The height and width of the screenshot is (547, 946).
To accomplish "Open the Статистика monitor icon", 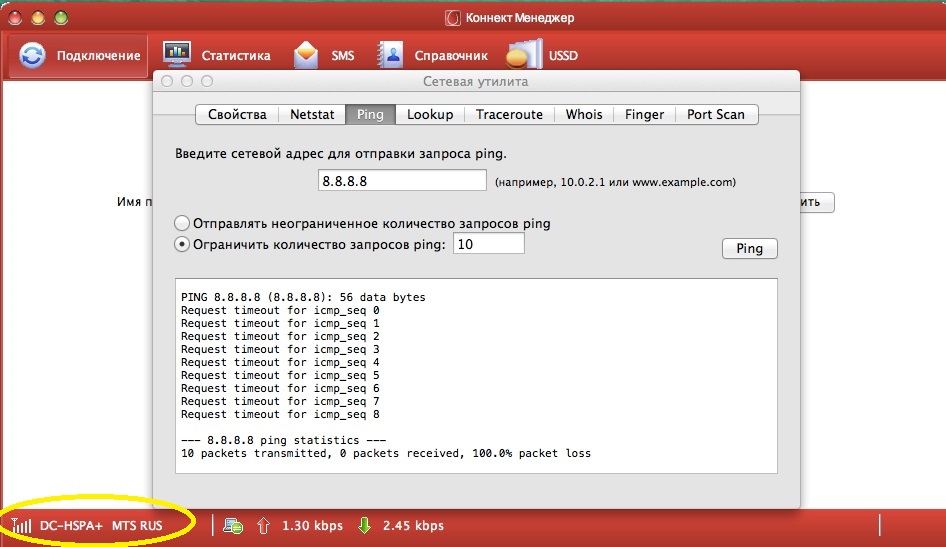I will pyautogui.click(x=177, y=55).
